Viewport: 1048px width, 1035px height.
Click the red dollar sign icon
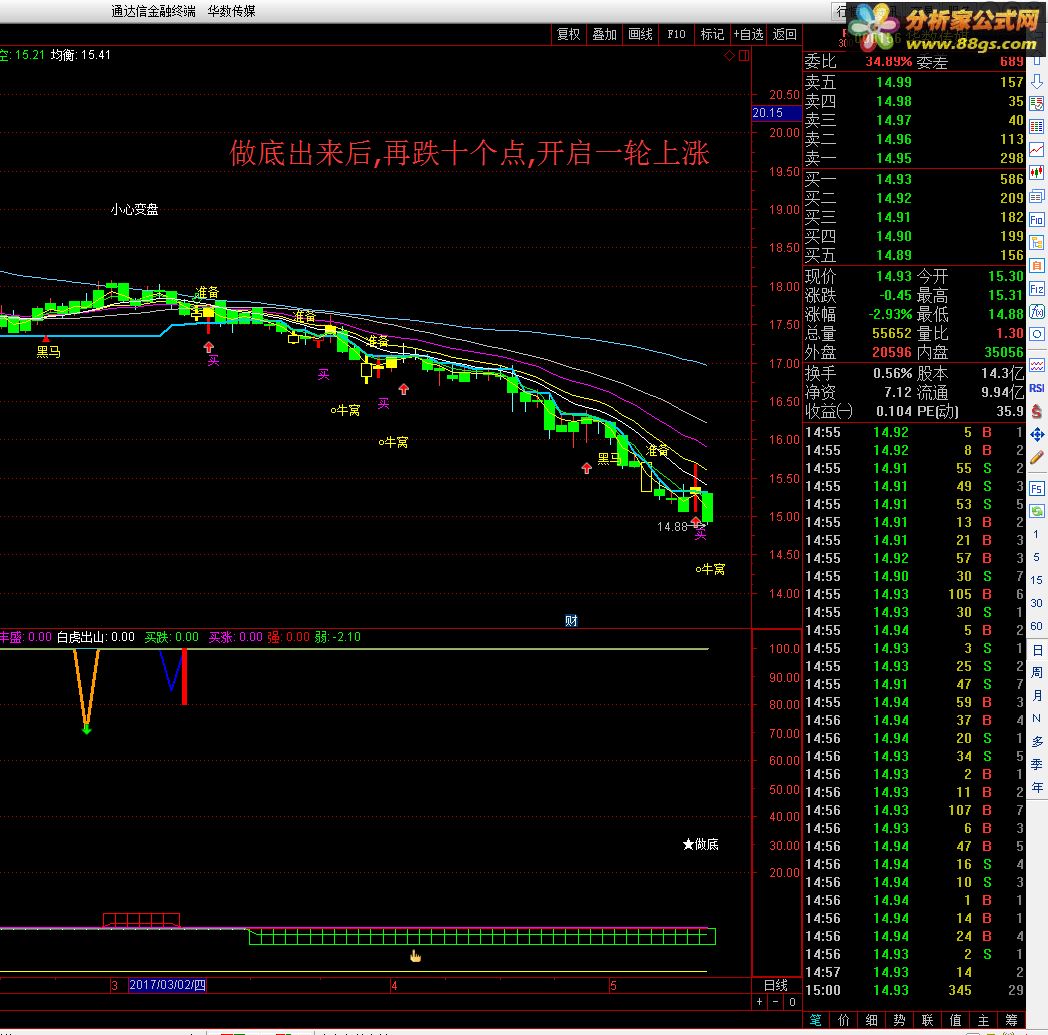coord(1037,412)
